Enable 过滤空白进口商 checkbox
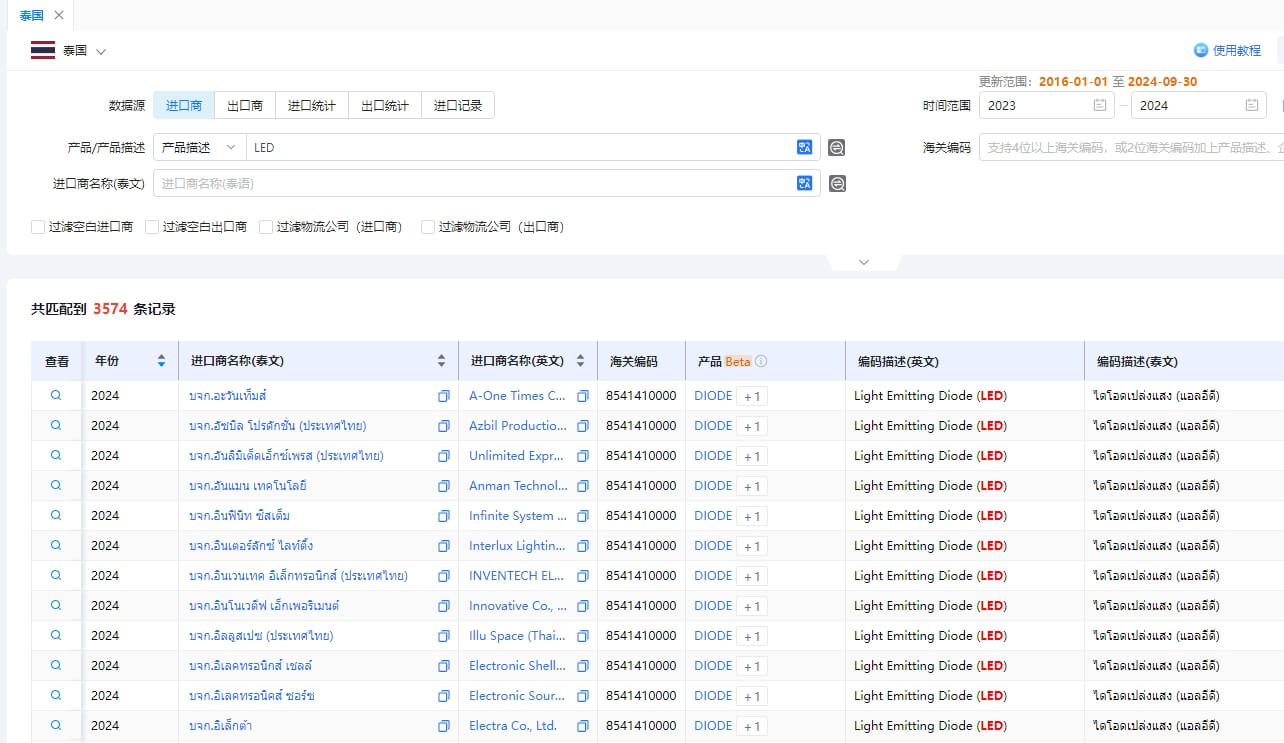 pos(38,227)
